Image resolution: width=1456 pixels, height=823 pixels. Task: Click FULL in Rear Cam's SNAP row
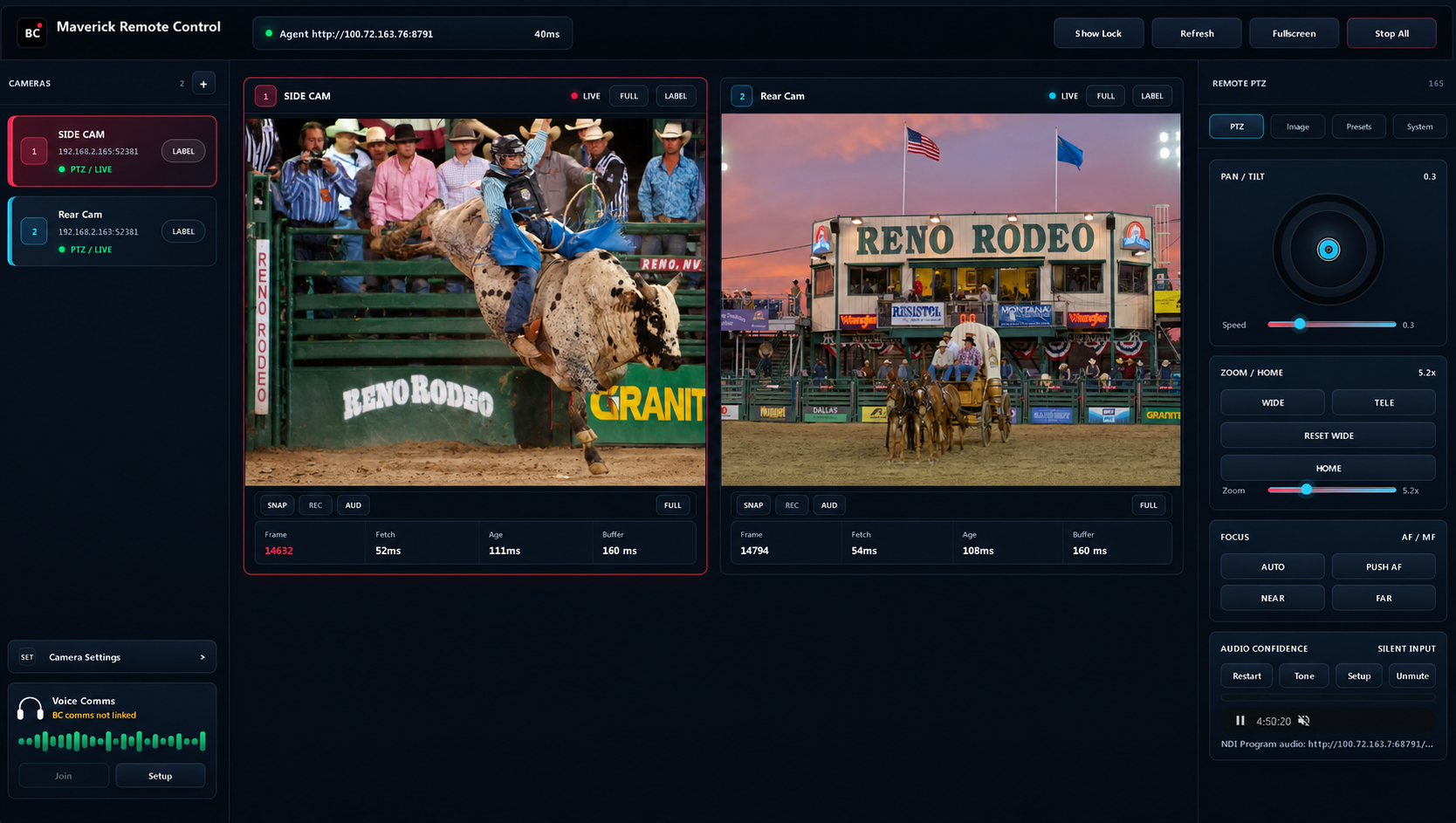pos(1149,505)
